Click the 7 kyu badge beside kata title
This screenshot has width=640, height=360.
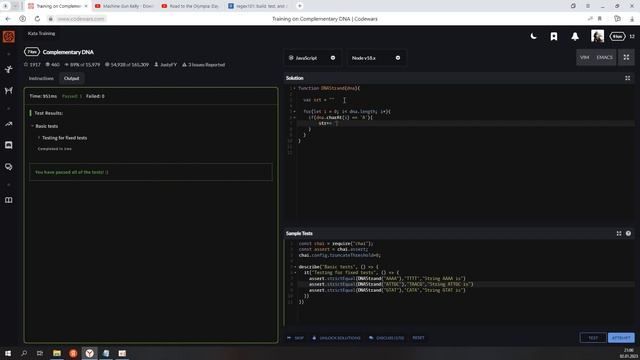point(32,52)
